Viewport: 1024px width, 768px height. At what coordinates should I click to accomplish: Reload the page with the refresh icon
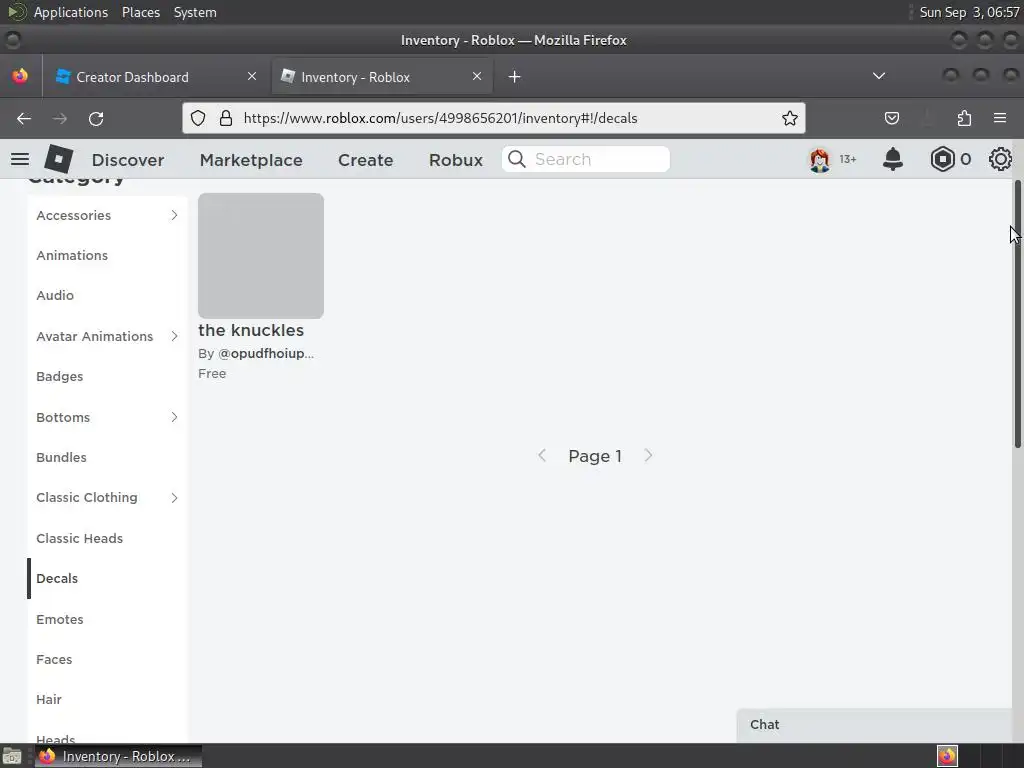pyautogui.click(x=96, y=118)
